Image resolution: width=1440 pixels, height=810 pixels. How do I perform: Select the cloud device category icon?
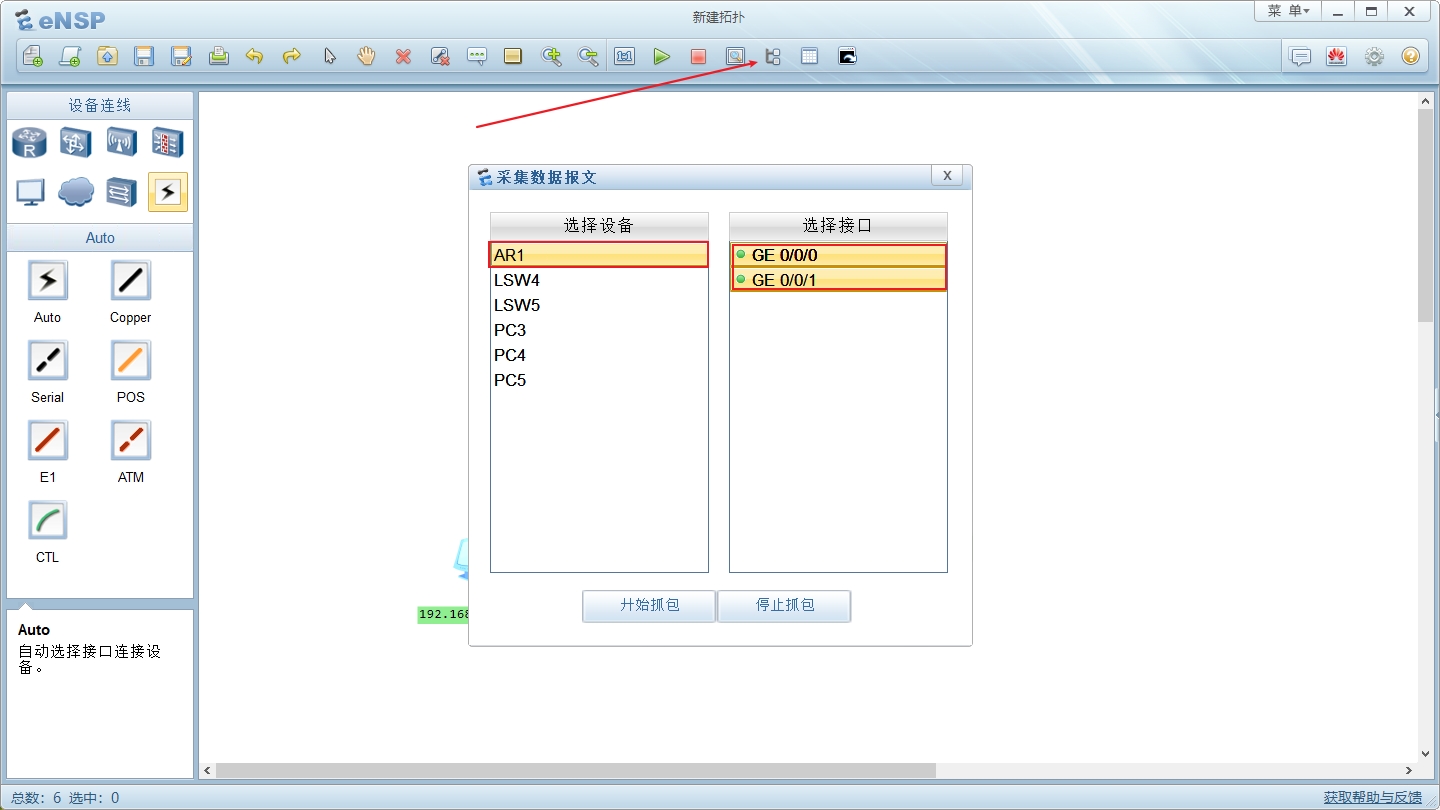[76, 192]
